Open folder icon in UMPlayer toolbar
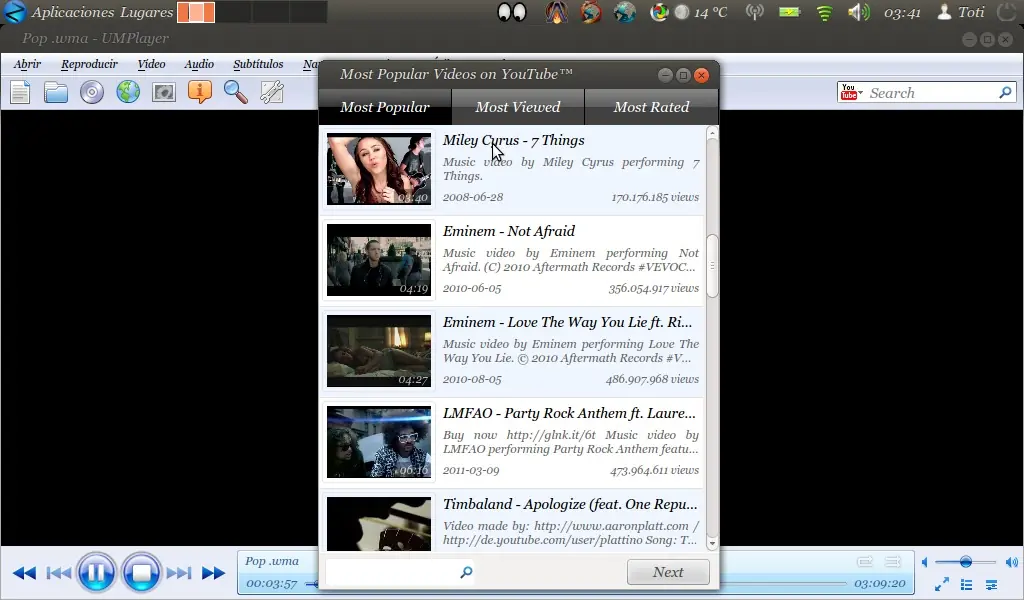Screen dimensions: 1024x600 (x=56, y=92)
